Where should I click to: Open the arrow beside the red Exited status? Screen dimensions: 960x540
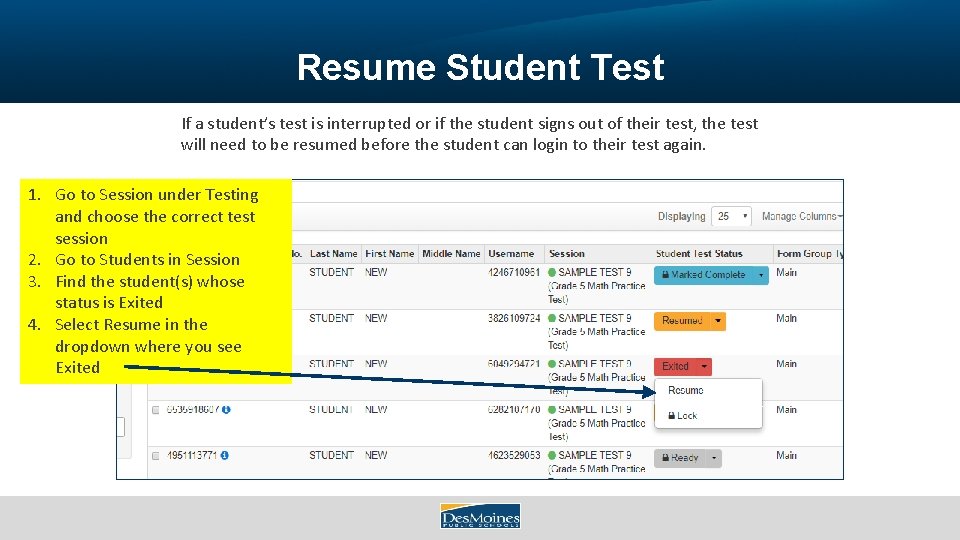click(704, 367)
